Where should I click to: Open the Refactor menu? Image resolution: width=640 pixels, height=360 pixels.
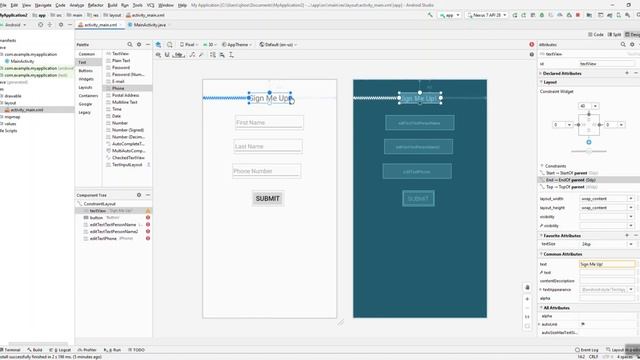point(96,5)
